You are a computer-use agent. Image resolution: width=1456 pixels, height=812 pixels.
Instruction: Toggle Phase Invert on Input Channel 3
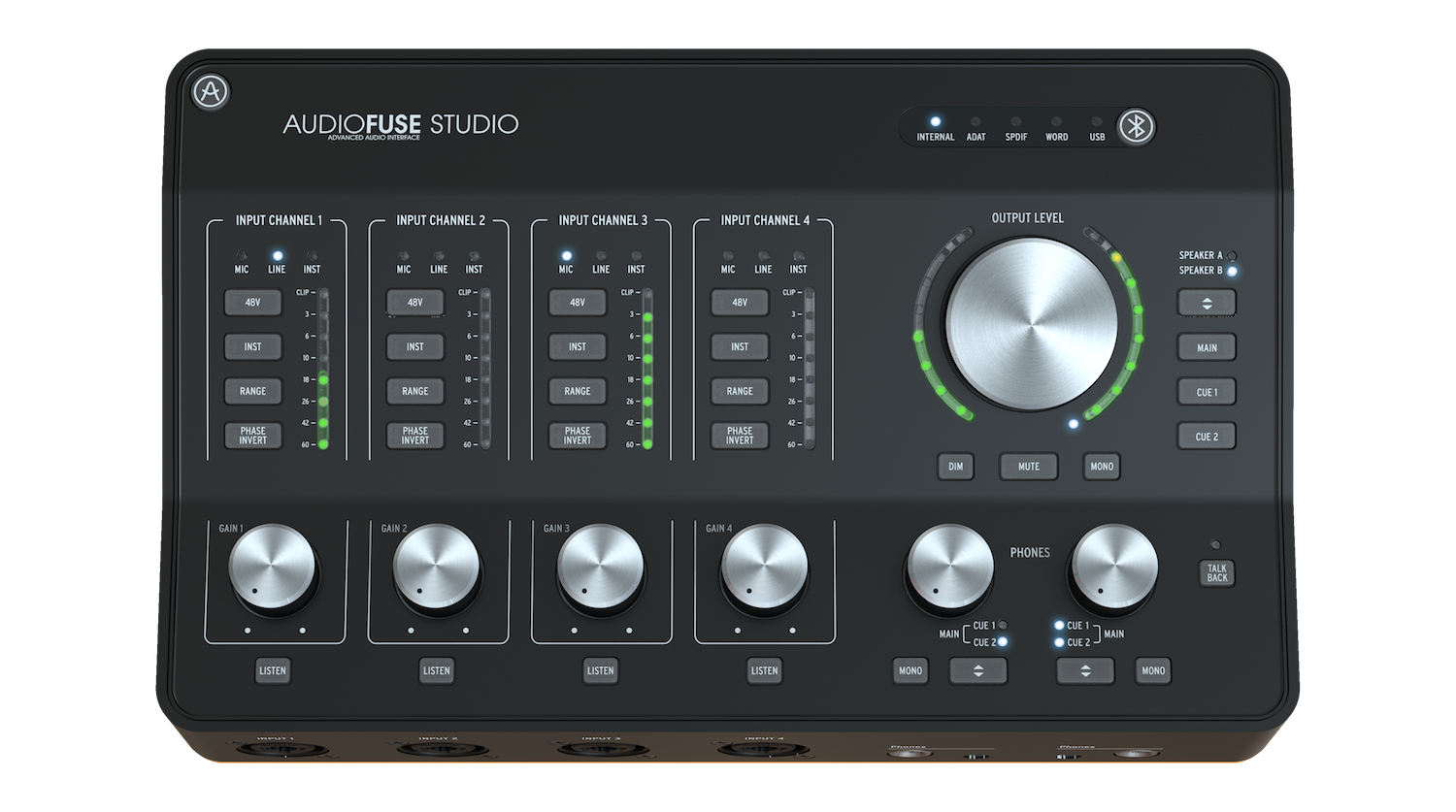[x=578, y=436]
